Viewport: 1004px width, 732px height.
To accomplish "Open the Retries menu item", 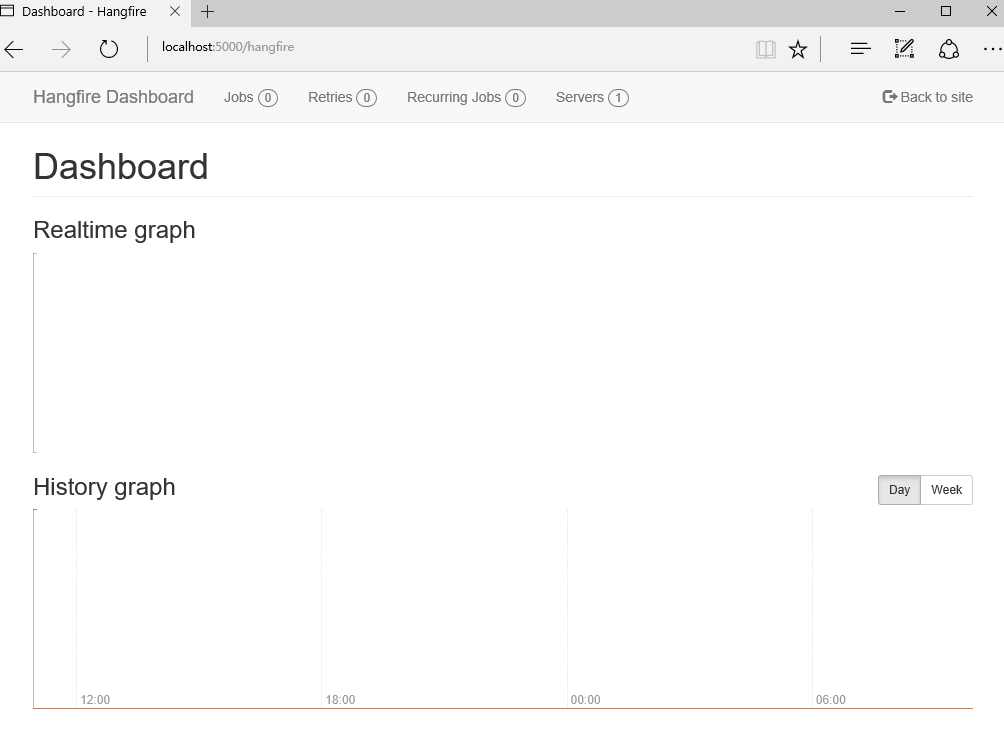I will pos(342,97).
